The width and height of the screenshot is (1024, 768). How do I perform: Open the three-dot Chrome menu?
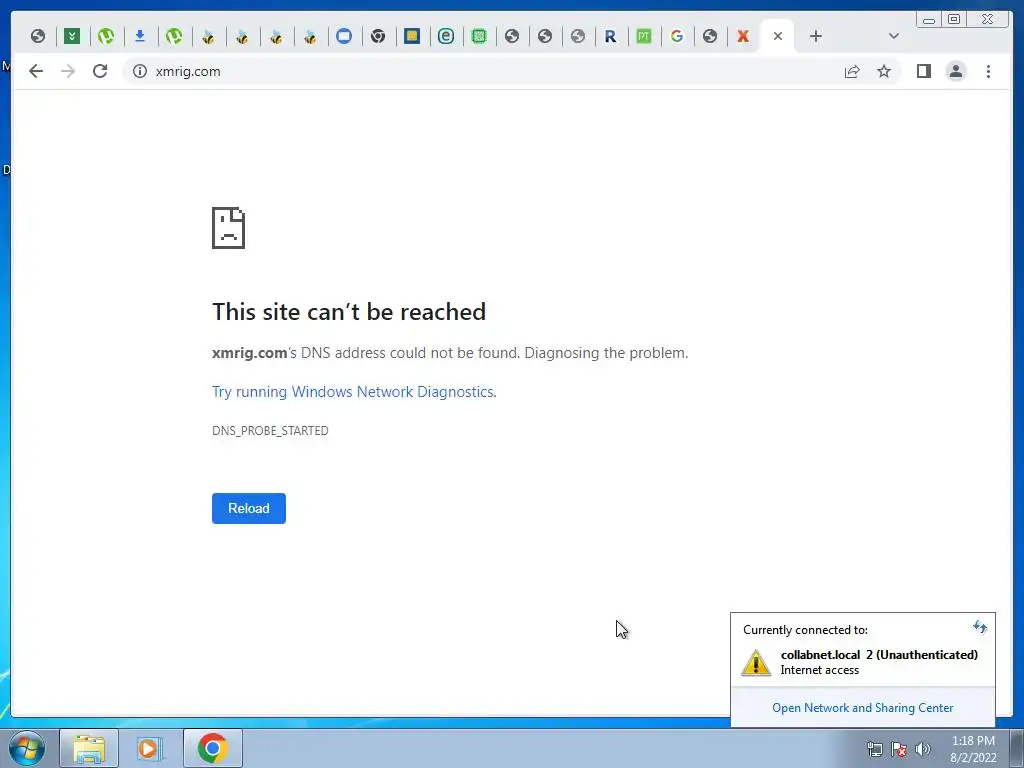[988, 71]
